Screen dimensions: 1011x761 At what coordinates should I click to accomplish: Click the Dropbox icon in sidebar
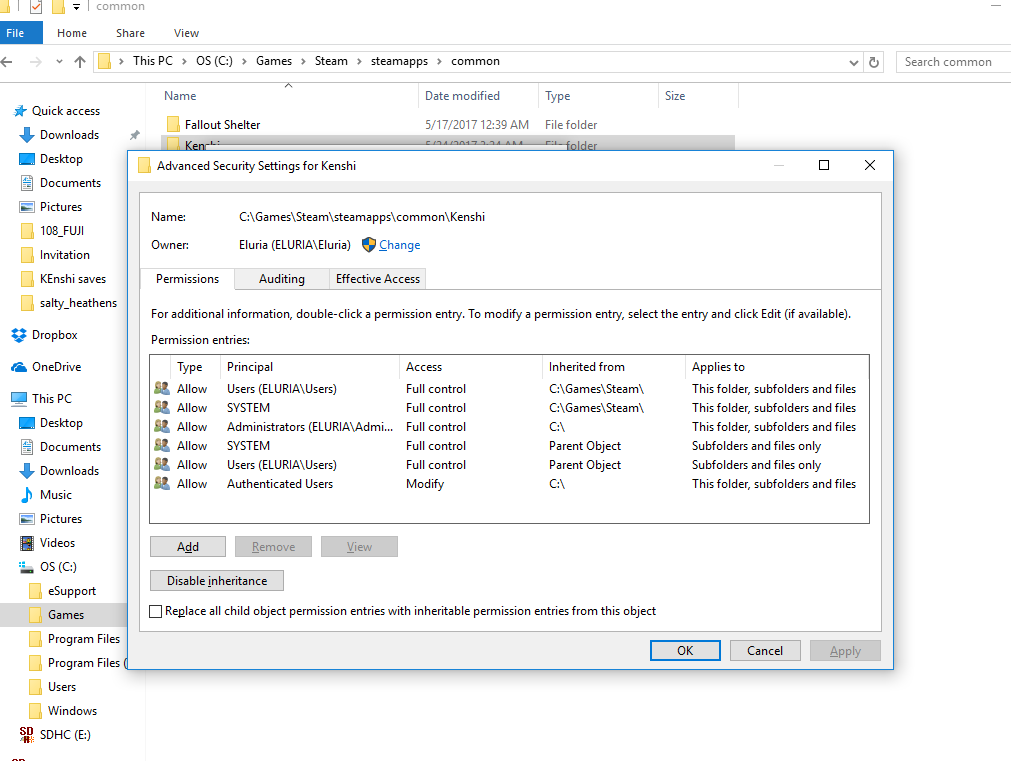pyautogui.click(x=19, y=335)
